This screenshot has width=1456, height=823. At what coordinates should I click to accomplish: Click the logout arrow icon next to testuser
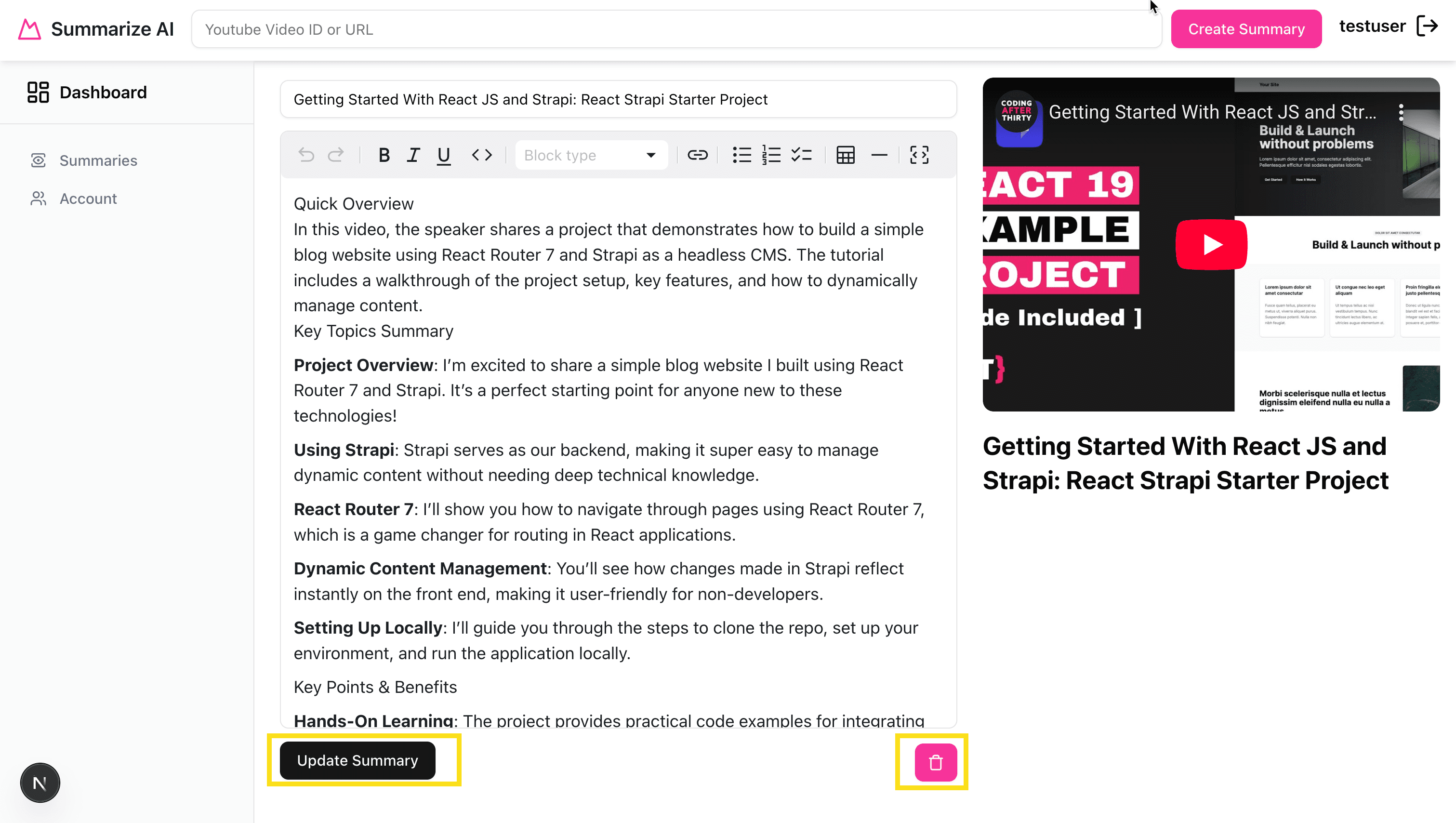coord(1427,26)
